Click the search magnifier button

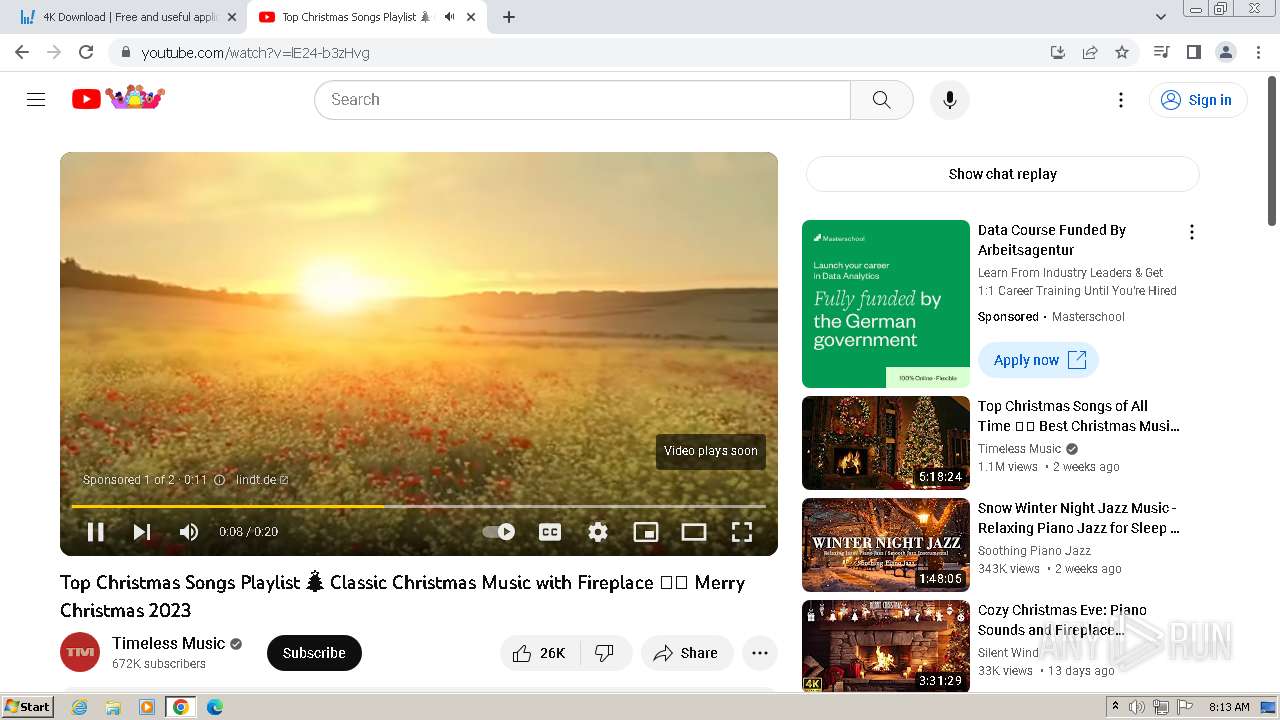(881, 99)
